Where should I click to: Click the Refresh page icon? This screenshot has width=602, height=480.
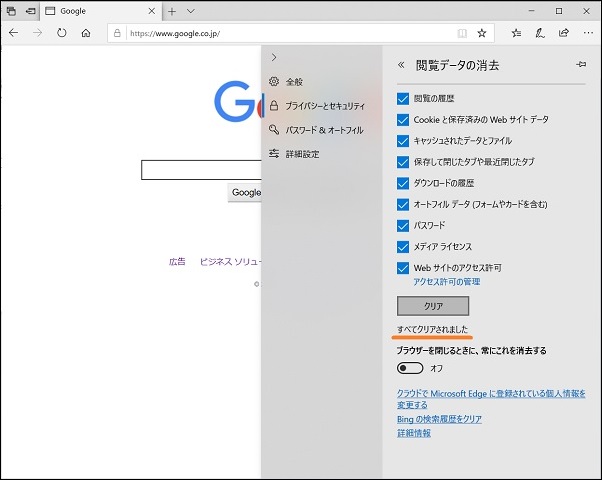tap(62, 33)
